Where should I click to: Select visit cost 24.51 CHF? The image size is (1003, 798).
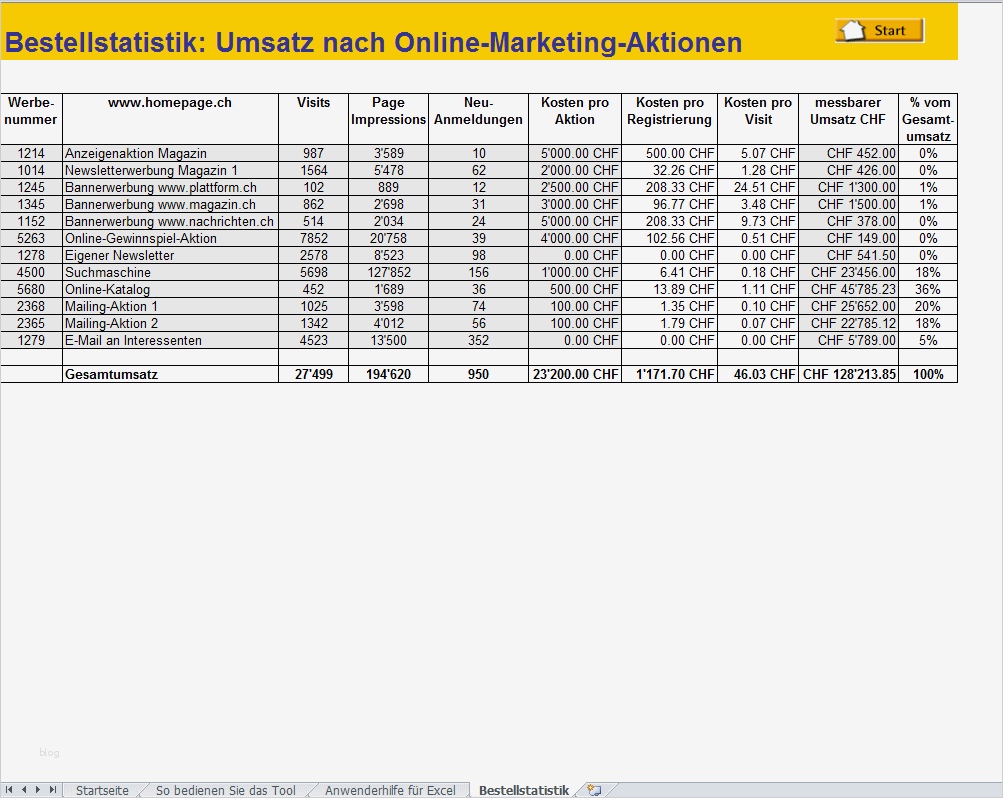coord(758,187)
